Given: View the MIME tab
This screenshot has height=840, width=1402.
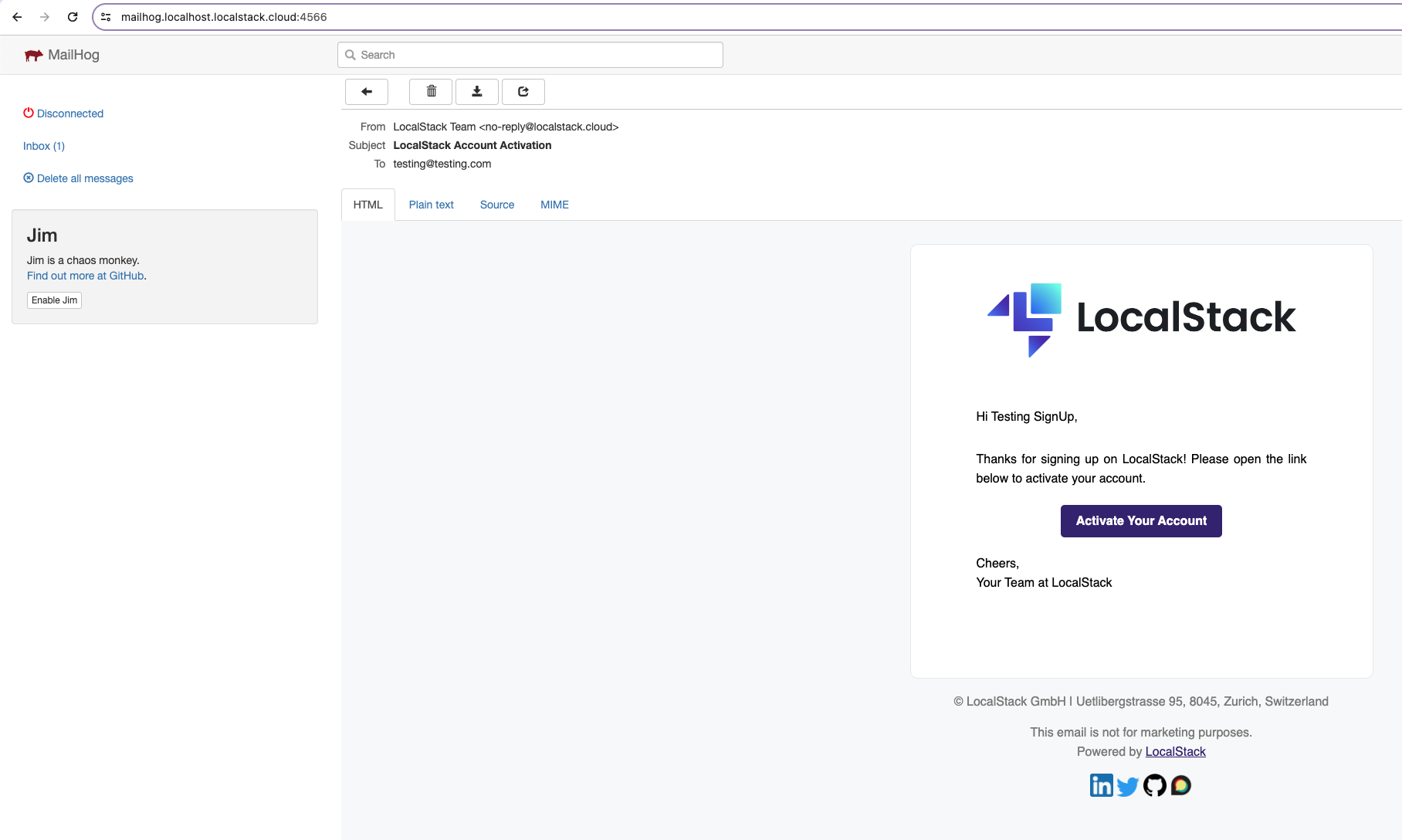Looking at the screenshot, I should point(554,205).
